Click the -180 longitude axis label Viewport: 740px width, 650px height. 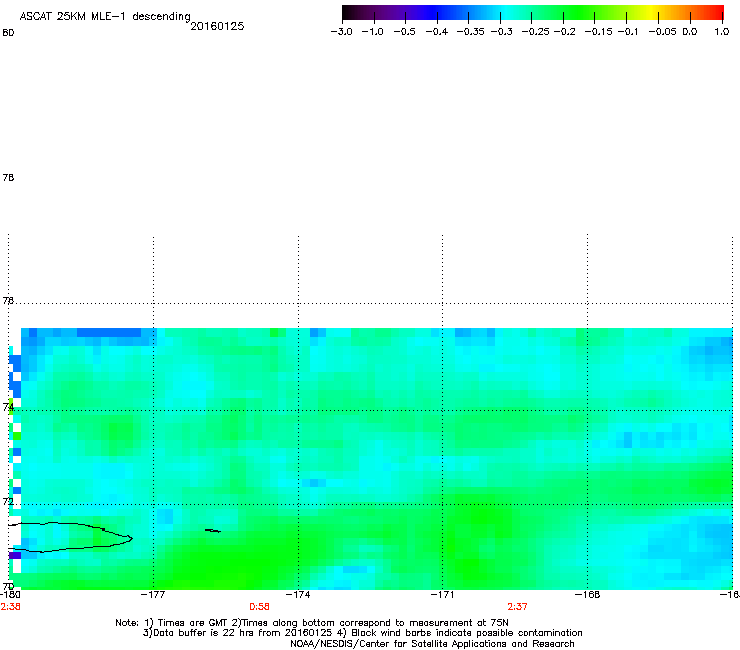click(x=9, y=594)
